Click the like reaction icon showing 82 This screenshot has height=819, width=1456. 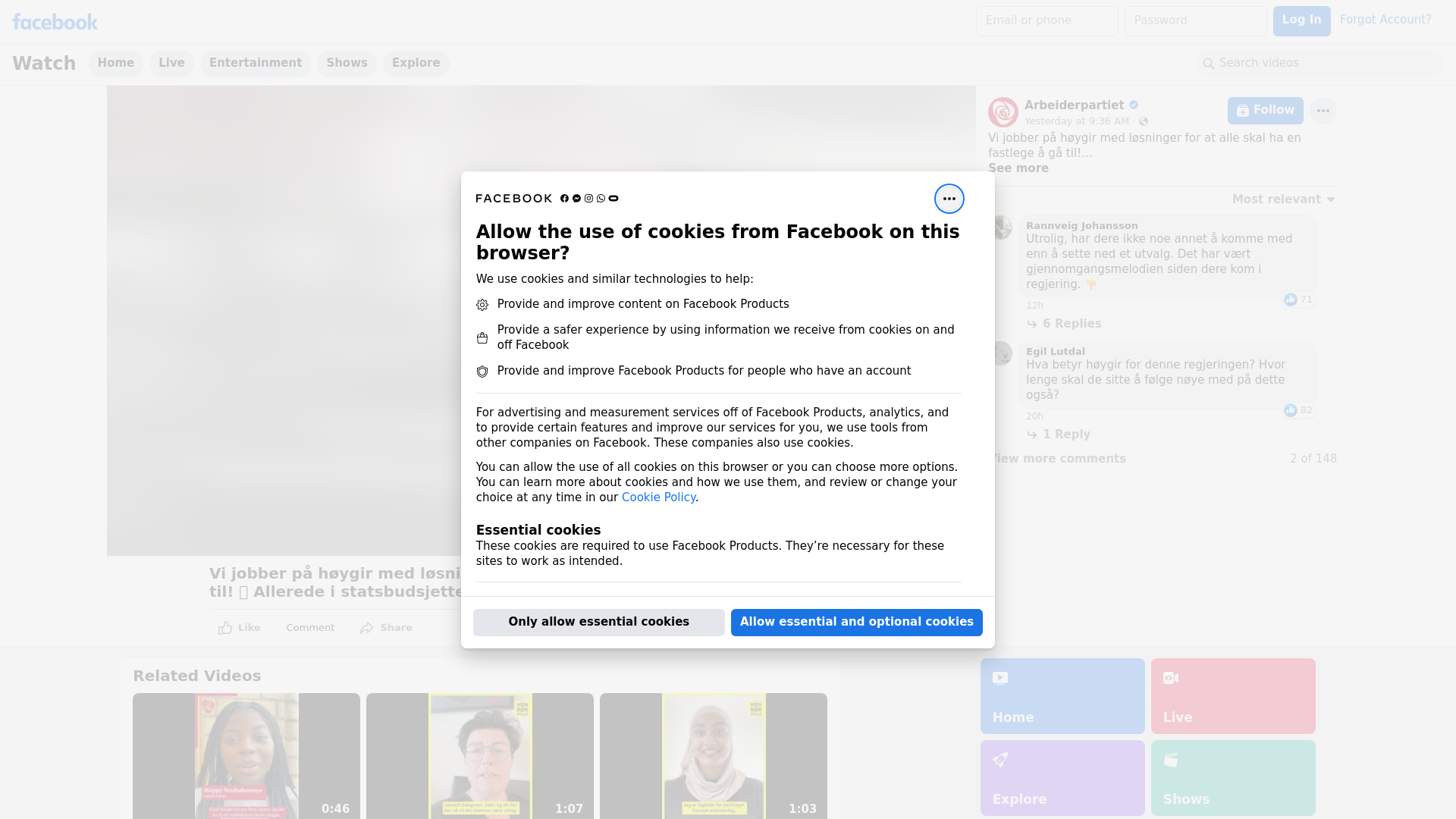click(1290, 410)
